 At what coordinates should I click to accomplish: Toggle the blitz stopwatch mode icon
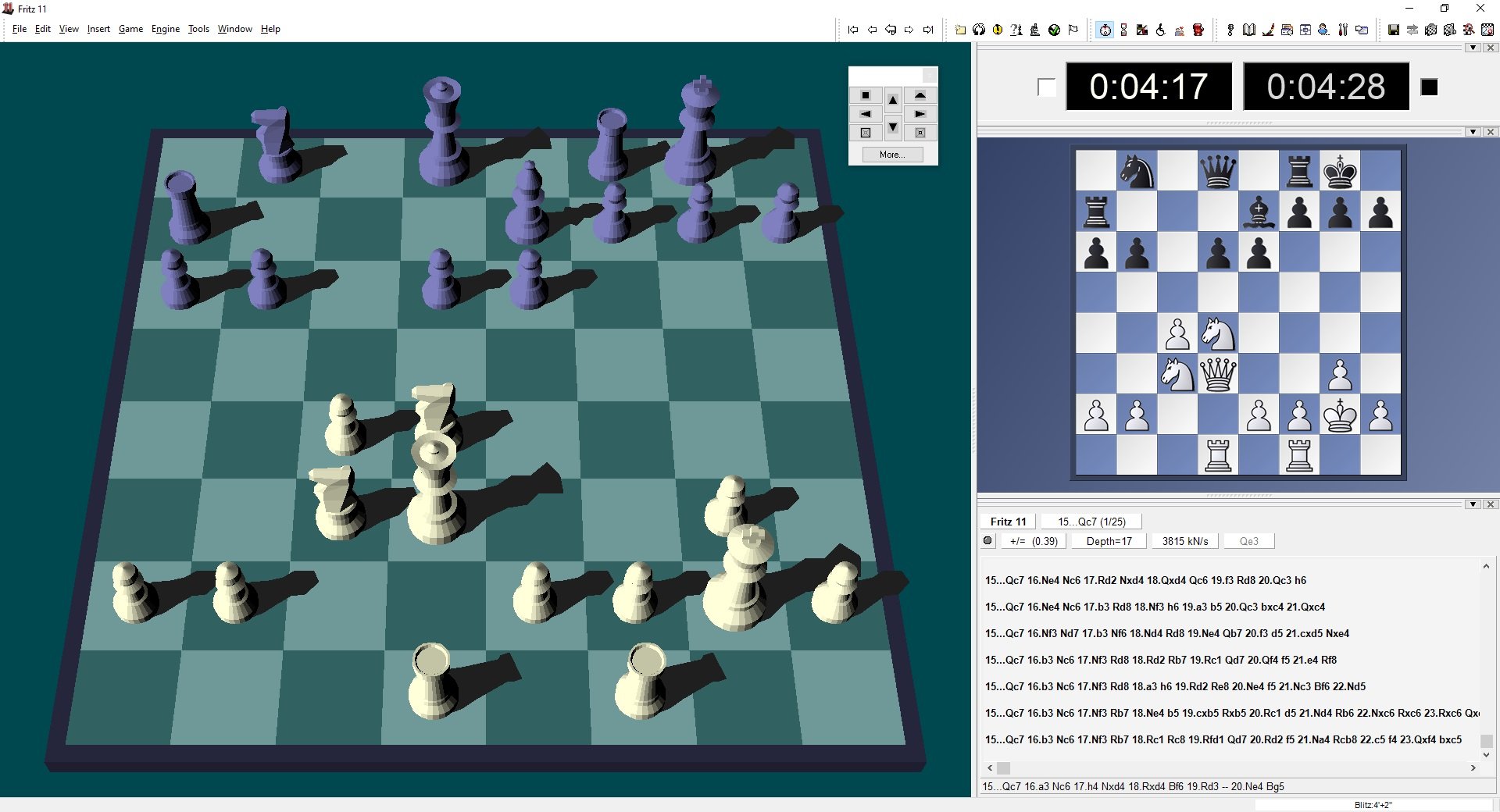coord(1105,30)
